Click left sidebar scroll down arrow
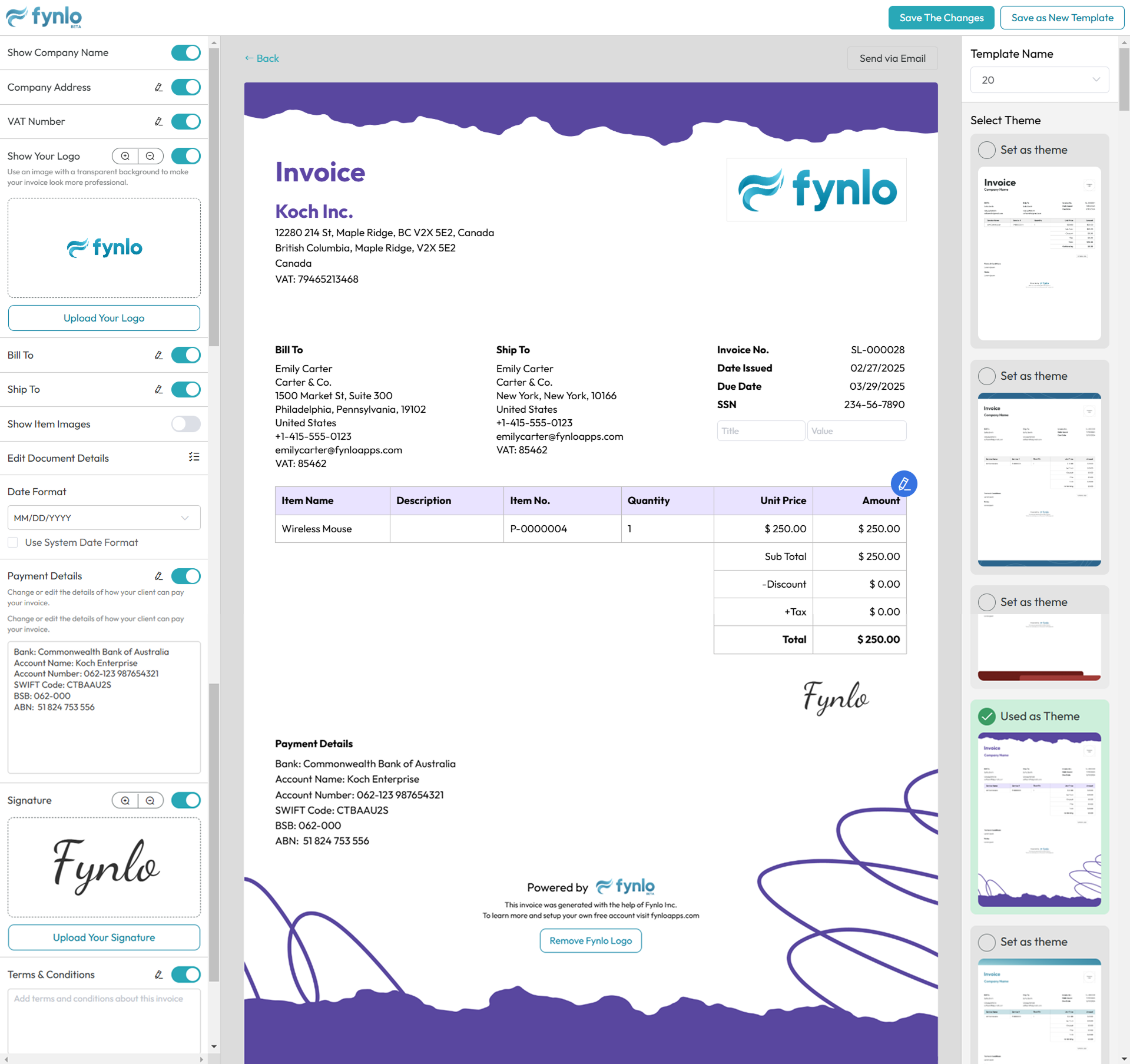The image size is (1130, 1064). 214,1046
